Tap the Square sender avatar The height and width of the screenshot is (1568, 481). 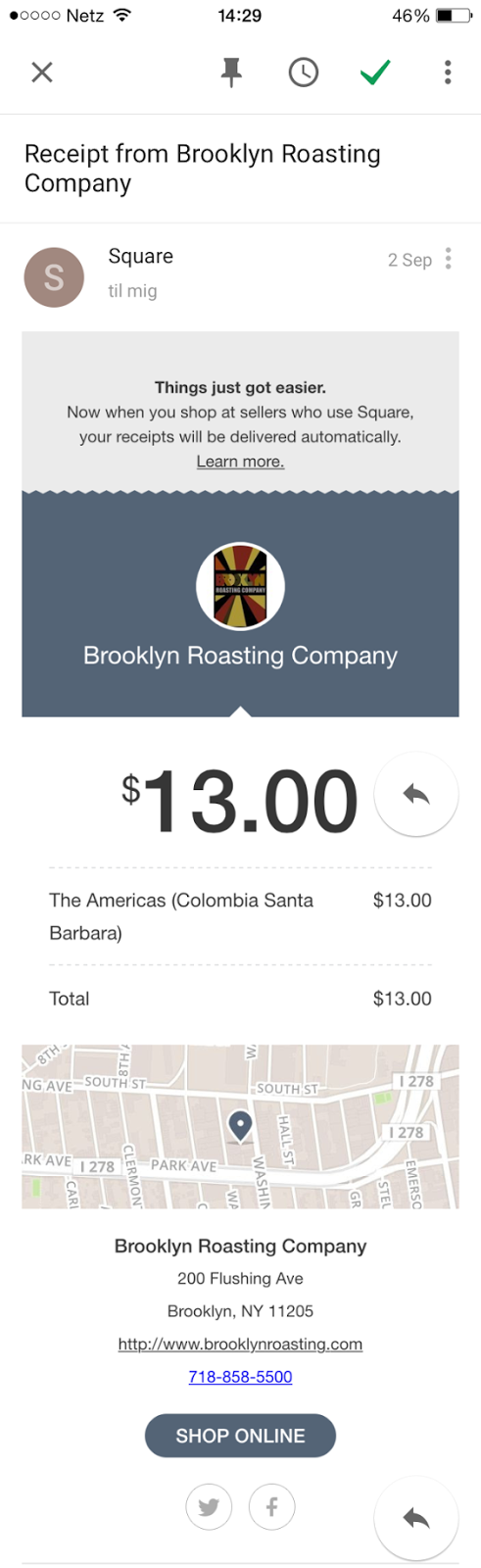pos(54,277)
